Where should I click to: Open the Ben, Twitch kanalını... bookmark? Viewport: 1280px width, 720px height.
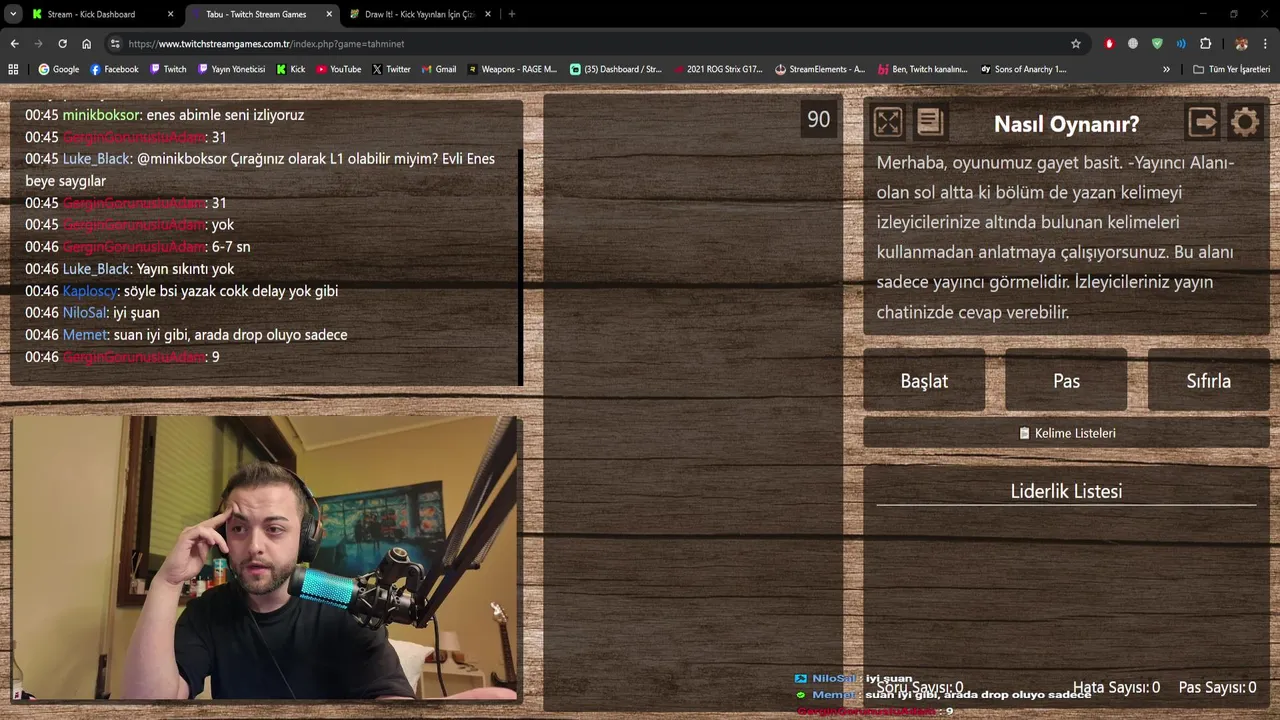click(x=922, y=69)
